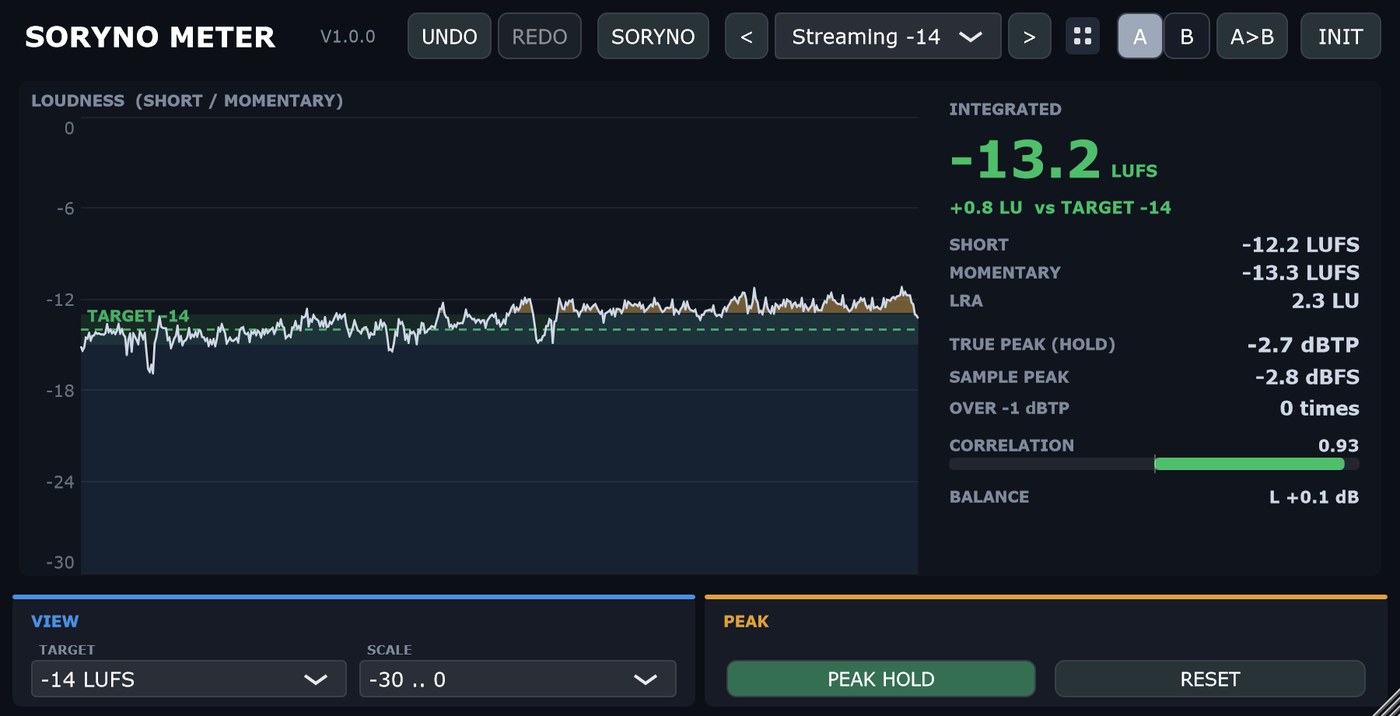This screenshot has height=716, width=1400.
Task: Click the balance value L +0.1 dB
Action: pyautogui.click(x=1314, y=497)
